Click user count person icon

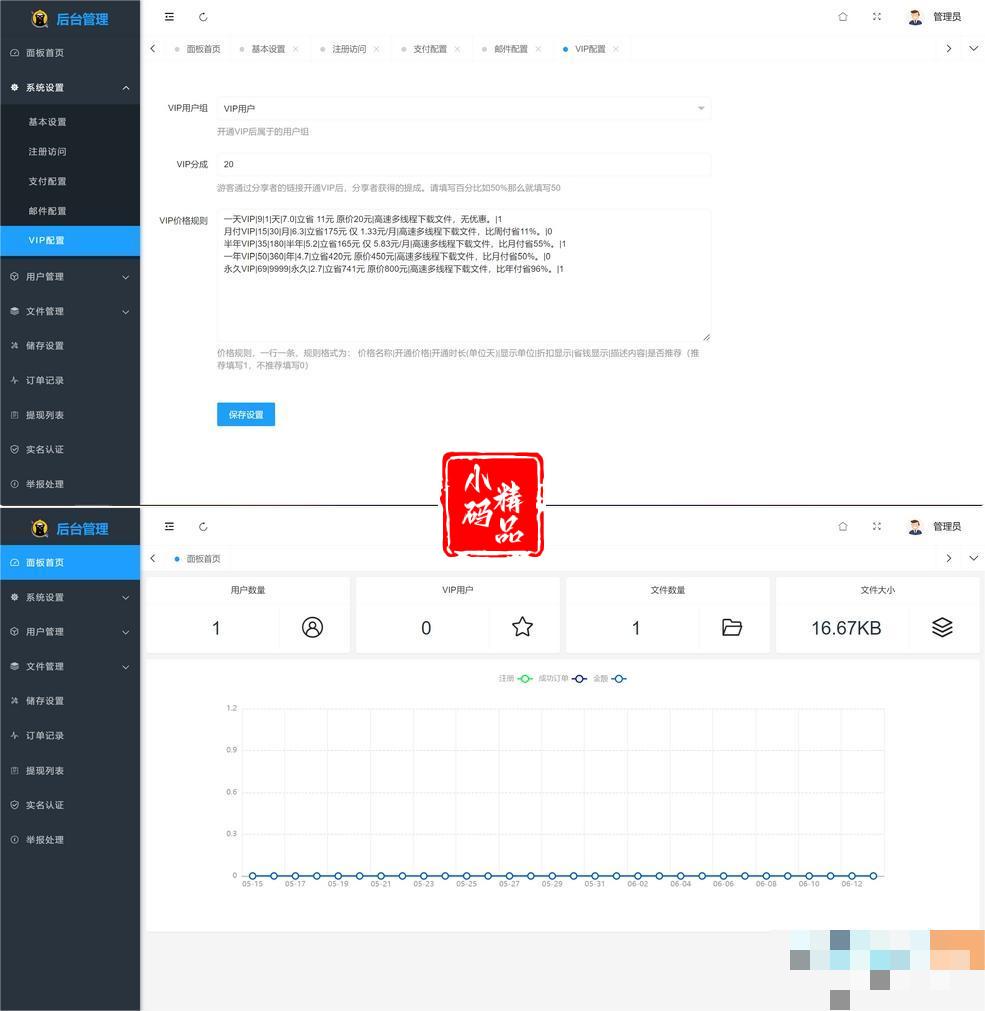click(x=313, y=627)
